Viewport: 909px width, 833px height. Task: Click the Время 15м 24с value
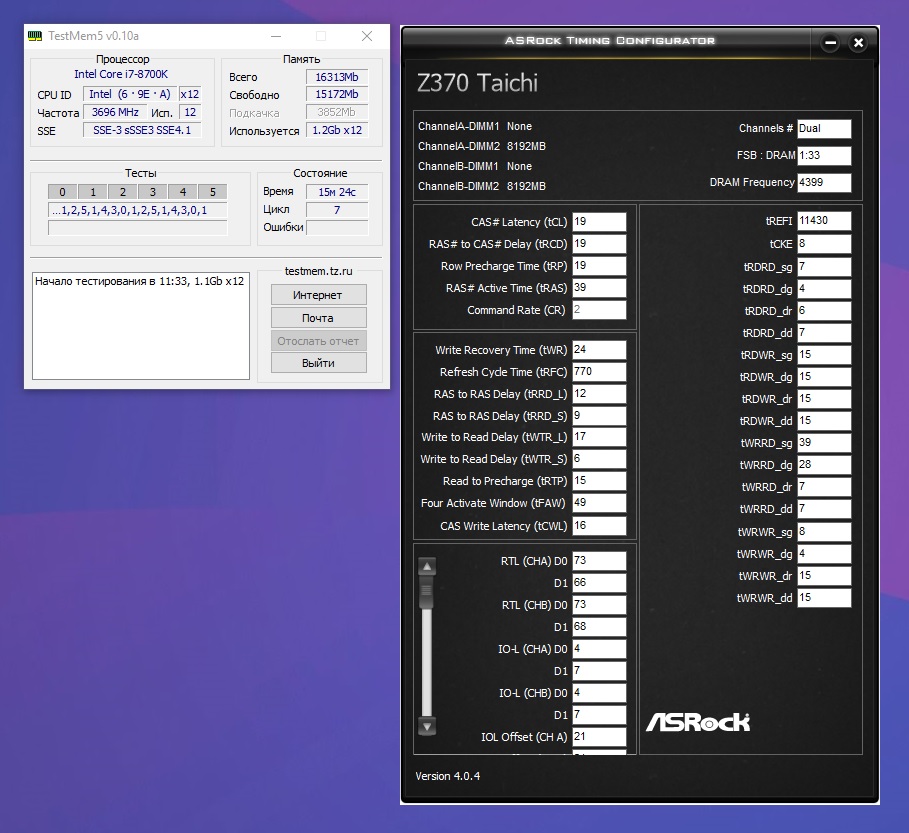click(337, 192)
